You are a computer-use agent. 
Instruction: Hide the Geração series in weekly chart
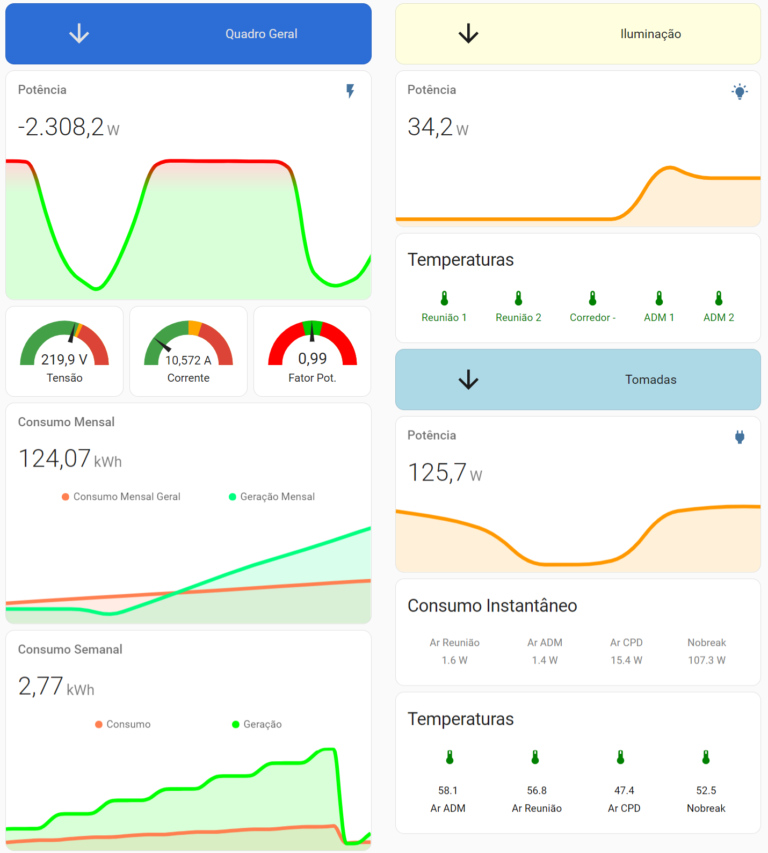click(x=256, y=724)
